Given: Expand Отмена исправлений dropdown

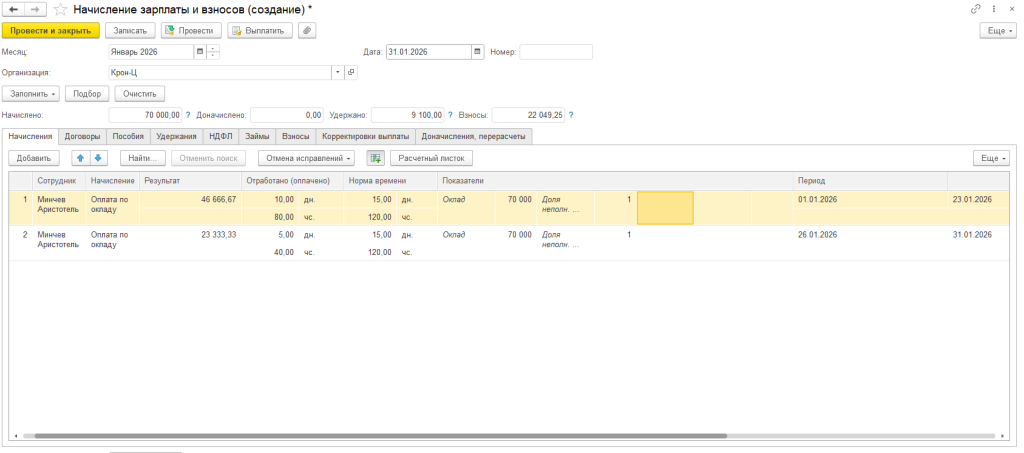Looking at the screenshot, I should [x=306, y=158].
